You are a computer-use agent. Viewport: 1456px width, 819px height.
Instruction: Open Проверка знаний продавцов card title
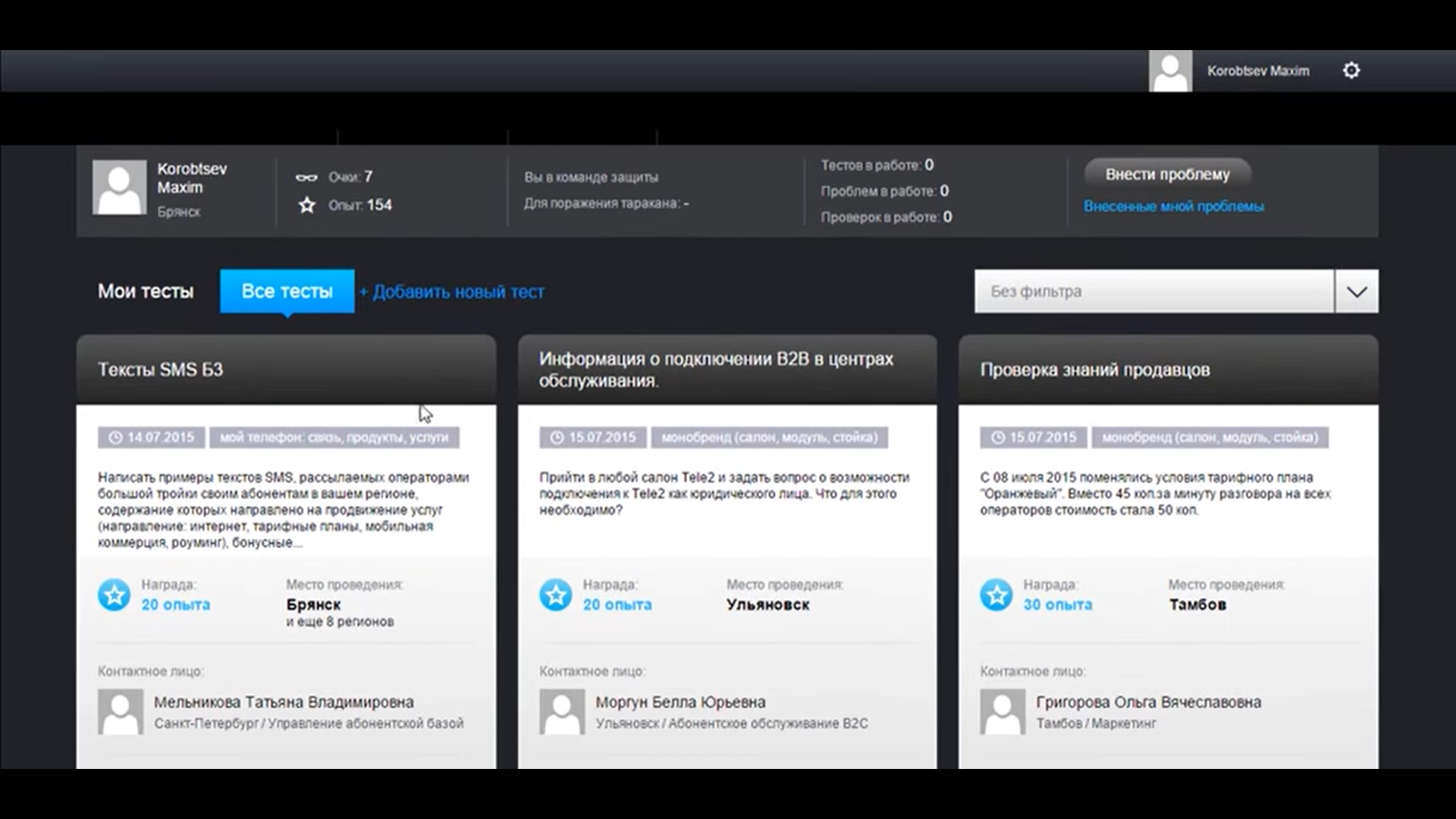pyautogui.click(x=1095, y=370)
